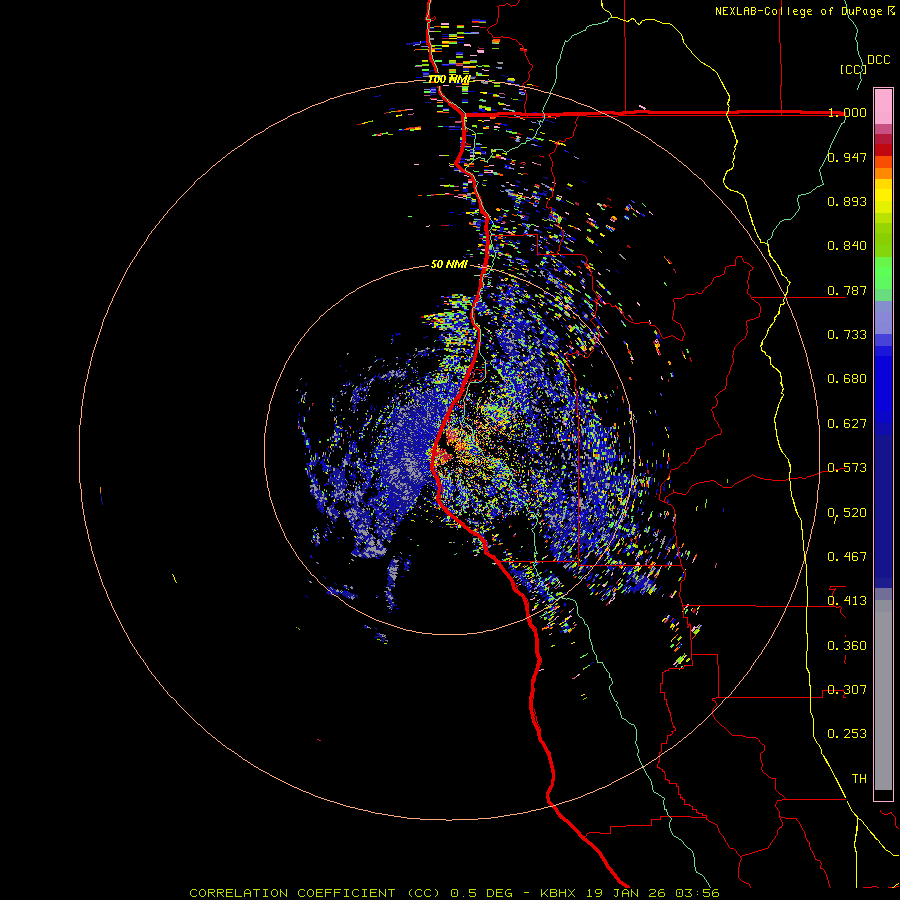The image size is (900, 900).
Task: Click the 1.000 scale value
Action: point(847,112)
